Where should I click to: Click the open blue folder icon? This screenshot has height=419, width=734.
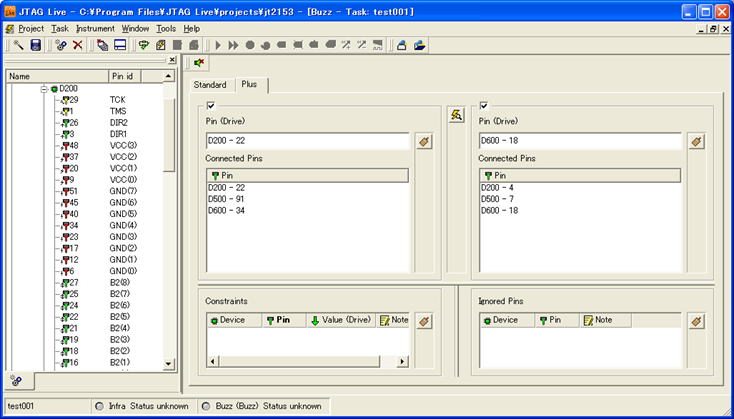coord(419,45)
